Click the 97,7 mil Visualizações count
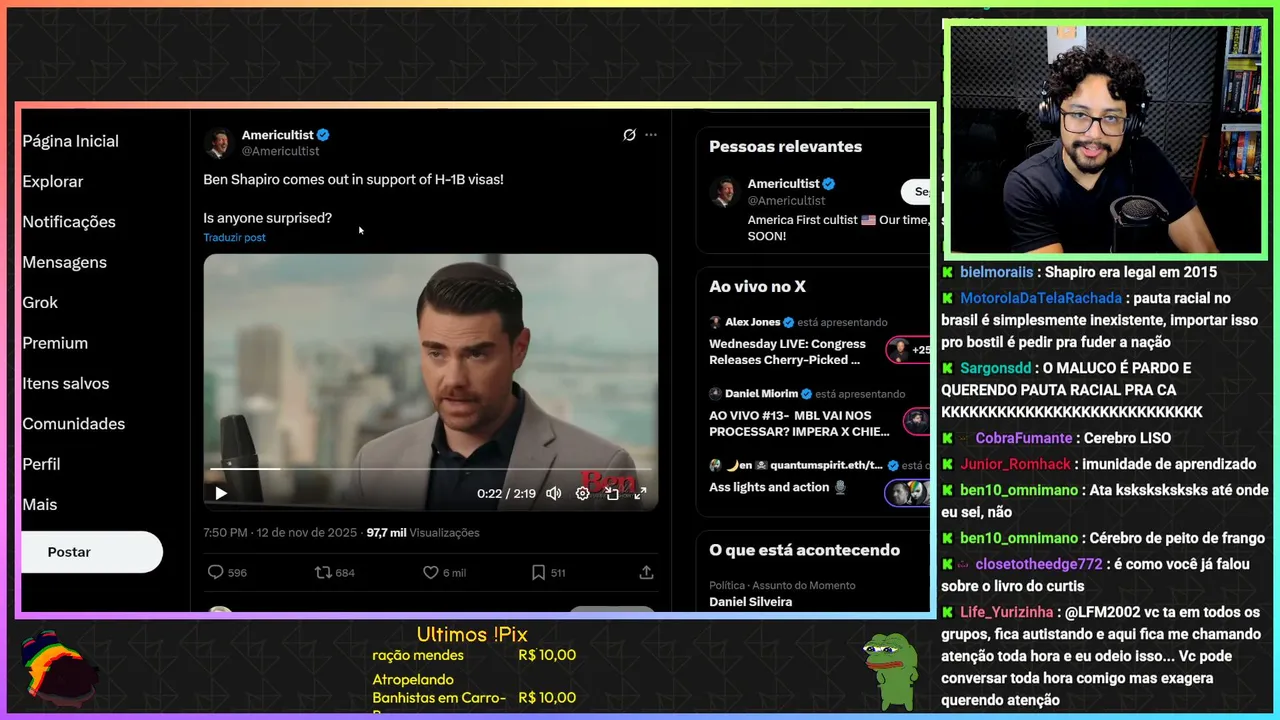The width and height of the screenshot is (1280, 720). 423,533
